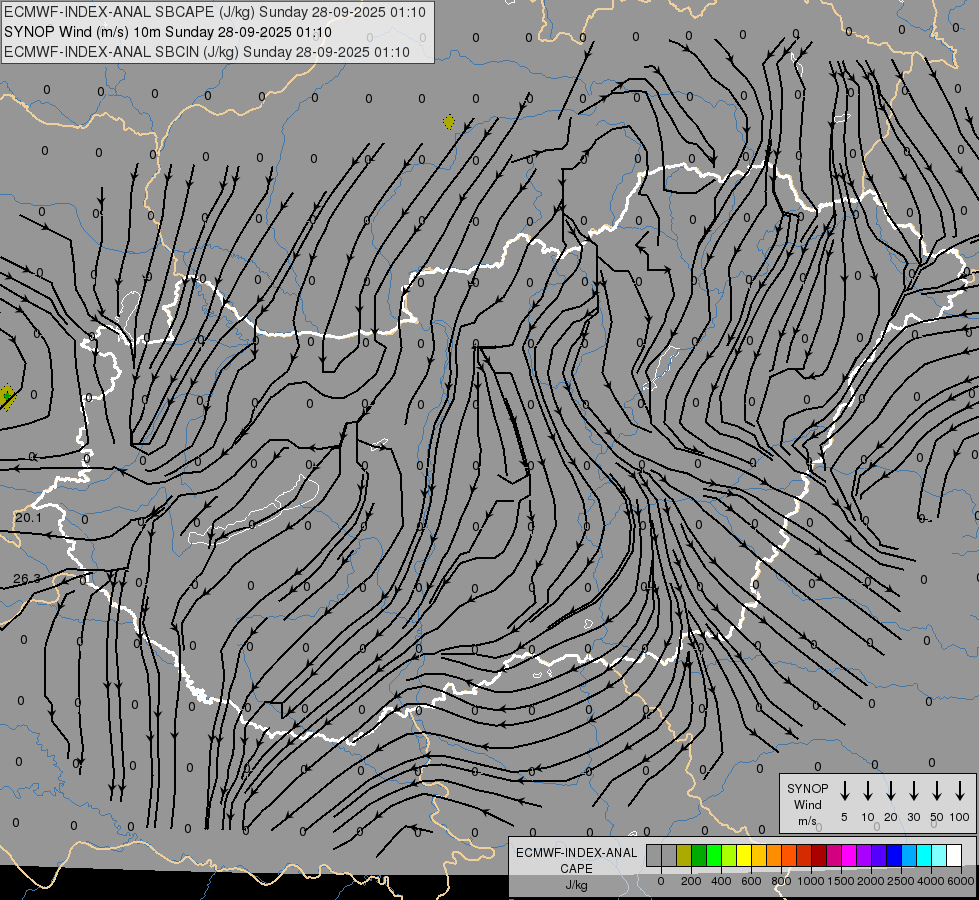
Task: Click the '0' tick label on CAPE color scale
Action: [x=661, y=881]
